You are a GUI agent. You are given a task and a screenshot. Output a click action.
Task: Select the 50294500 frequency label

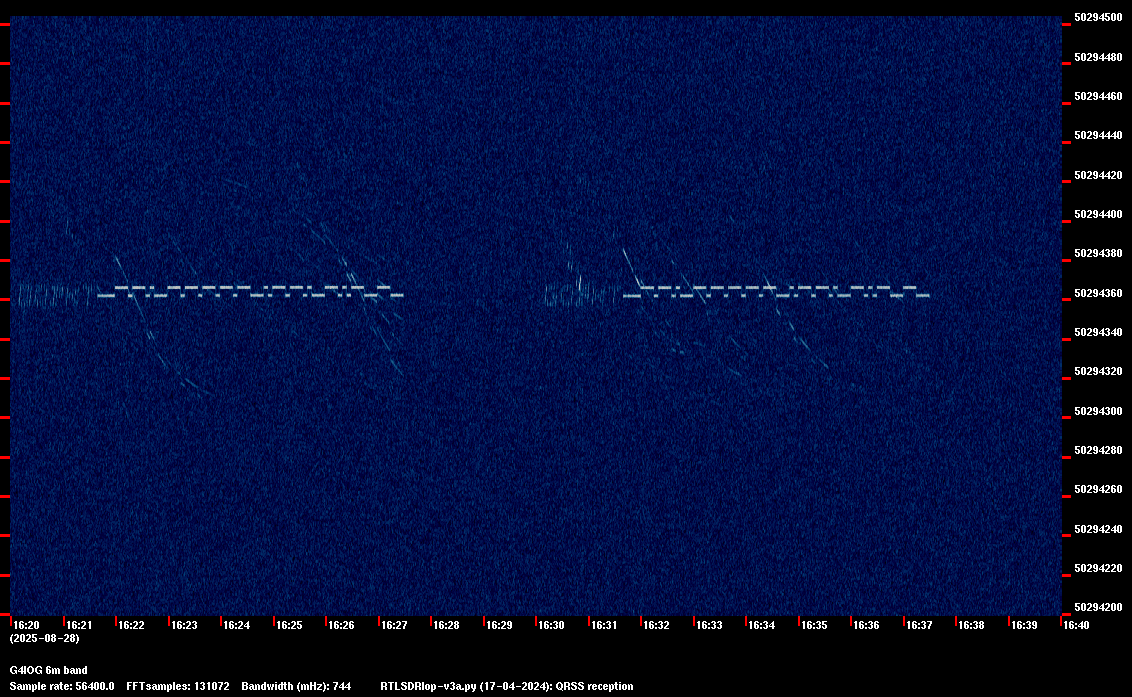1098,17
